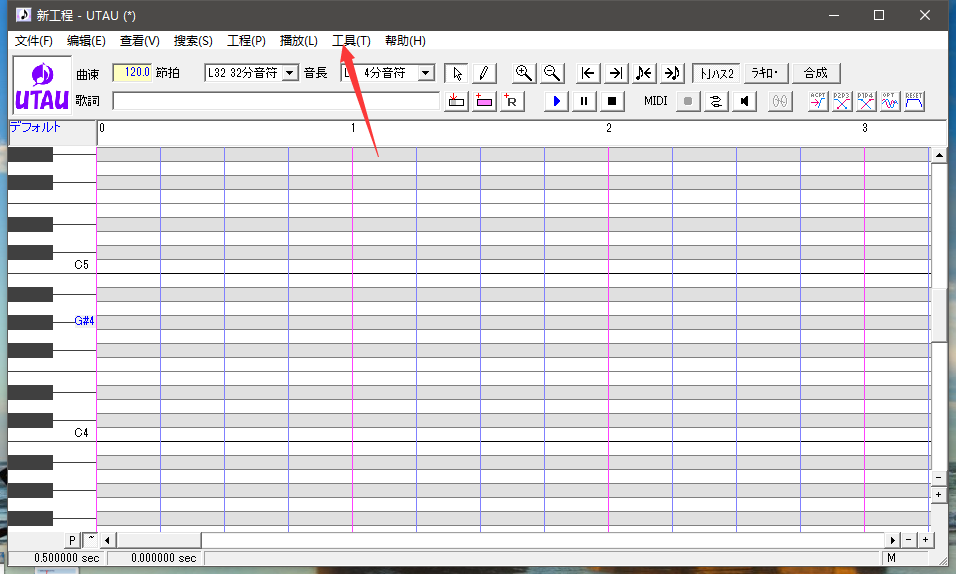Open the MIDI routing cable icon
Image resolution: width=956 pixels, height=574 pixels.
click(x=716, y=101)
